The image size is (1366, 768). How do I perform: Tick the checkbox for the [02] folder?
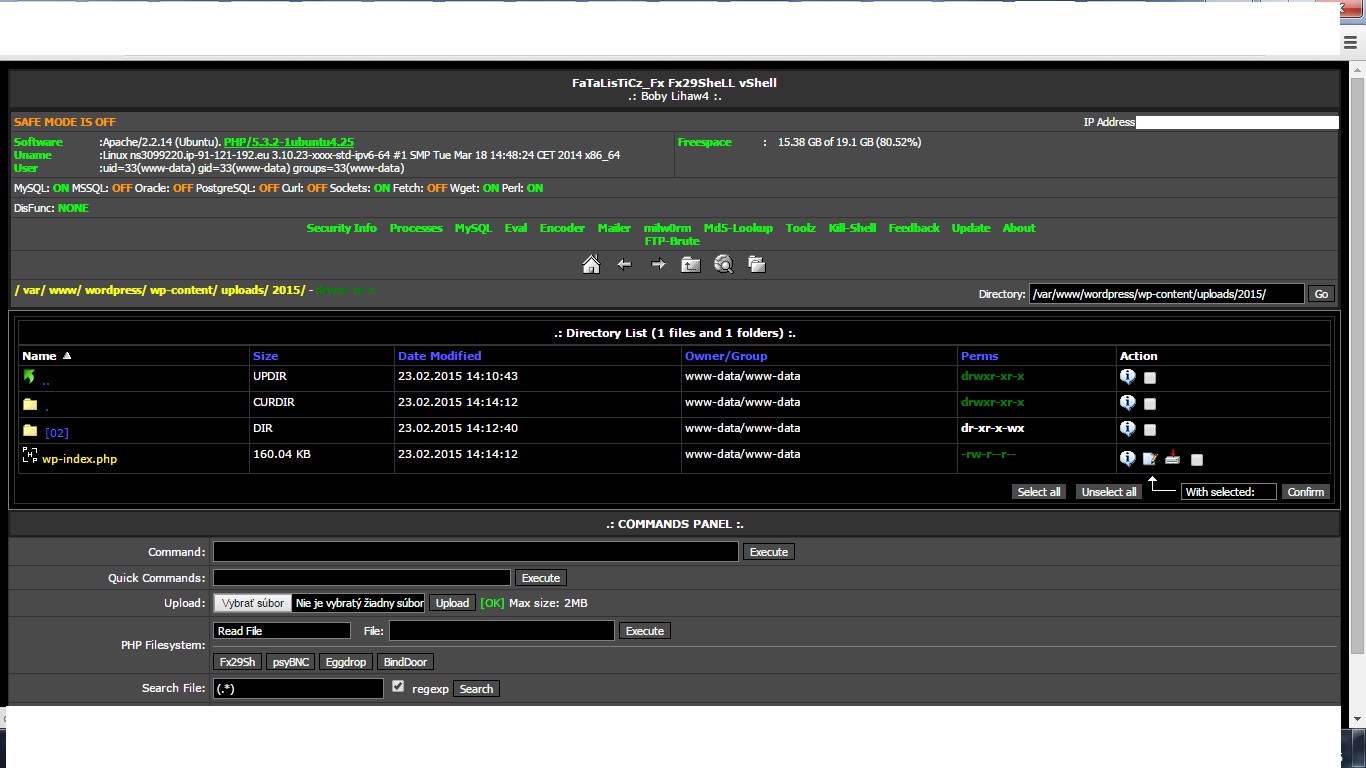click(x=1150, y=430)
